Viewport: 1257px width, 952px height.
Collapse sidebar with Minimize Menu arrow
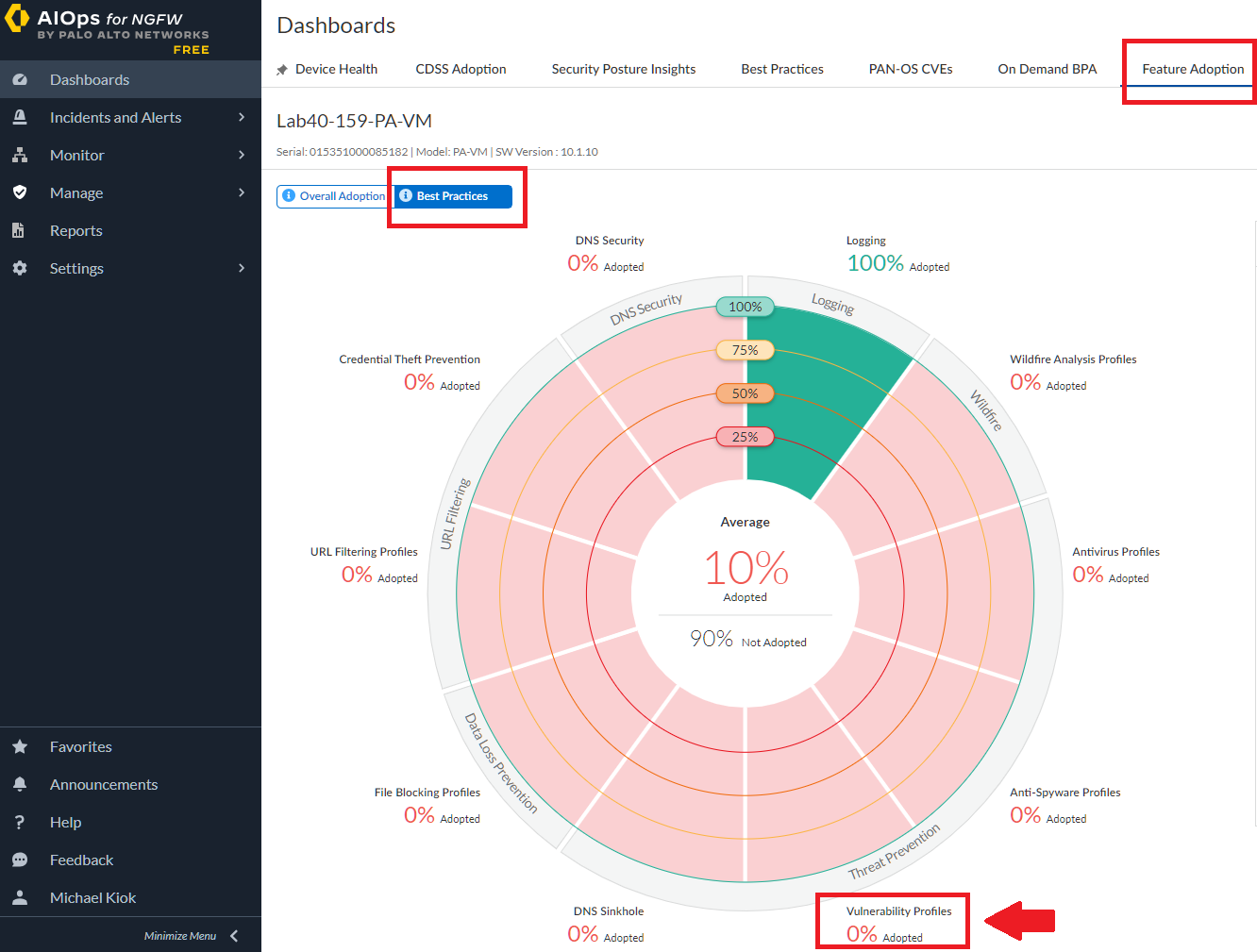pos(234,936)
